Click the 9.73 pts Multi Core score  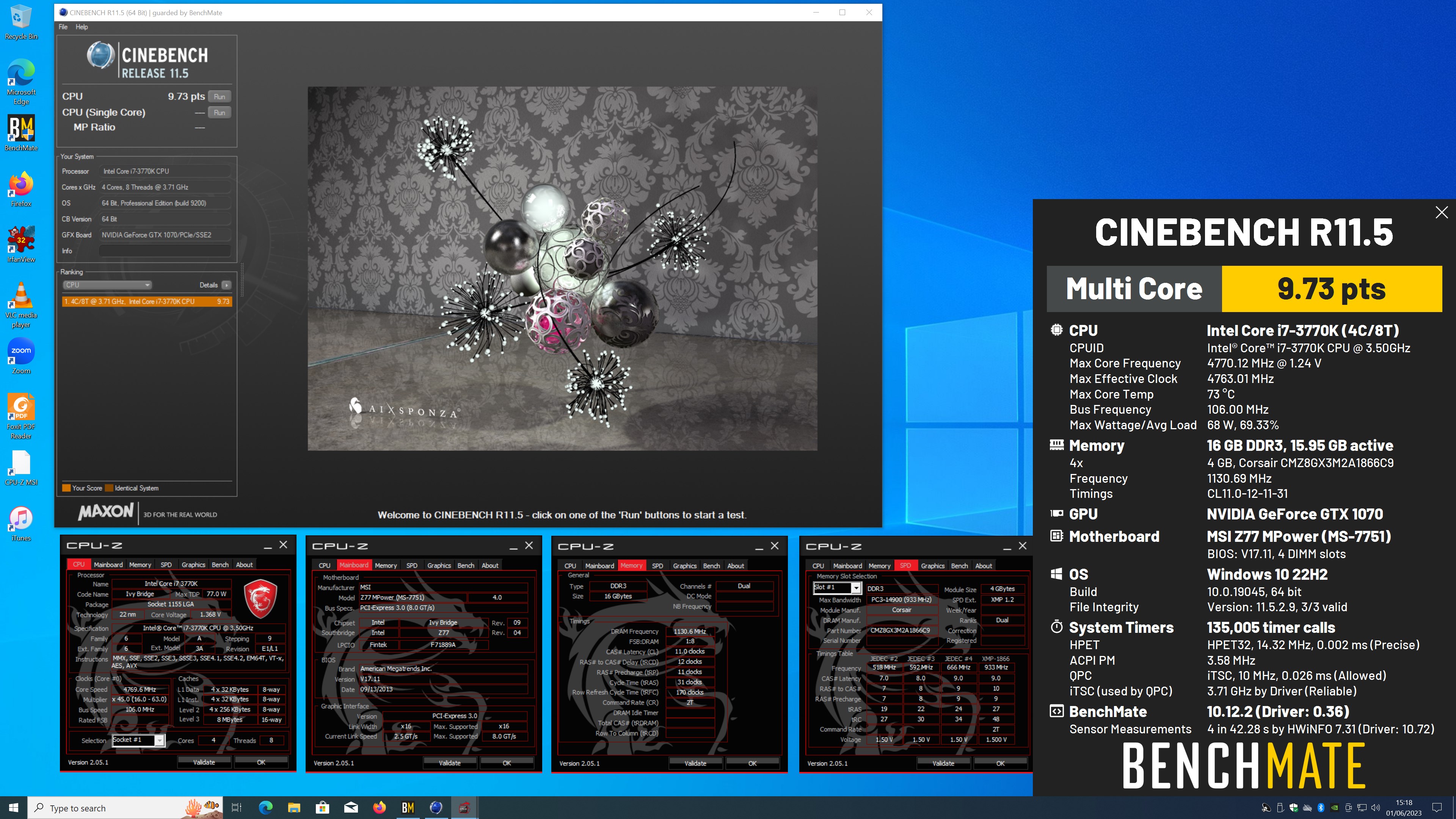tap(1331, 289)
